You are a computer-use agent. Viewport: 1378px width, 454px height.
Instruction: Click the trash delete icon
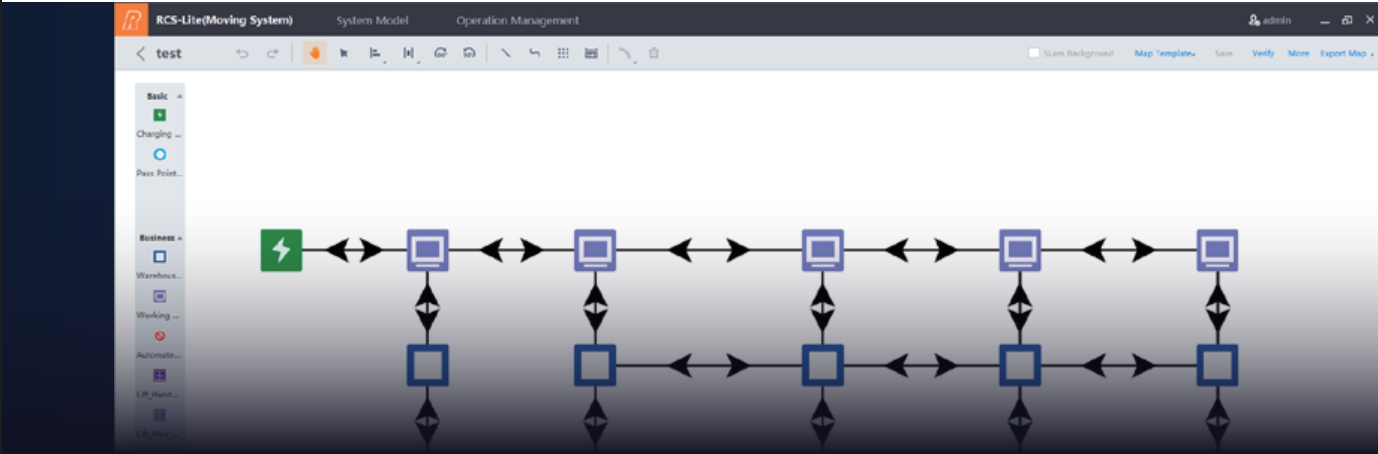pos(653,54)
